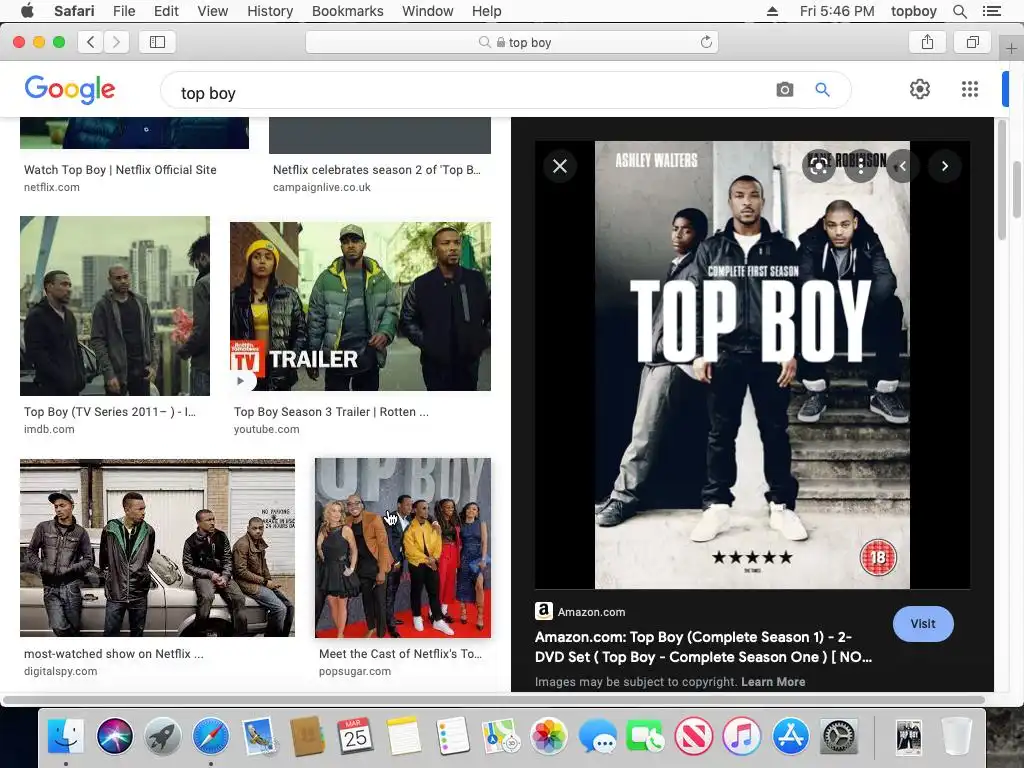Search by image using camera icon

(x=785, y=89)
